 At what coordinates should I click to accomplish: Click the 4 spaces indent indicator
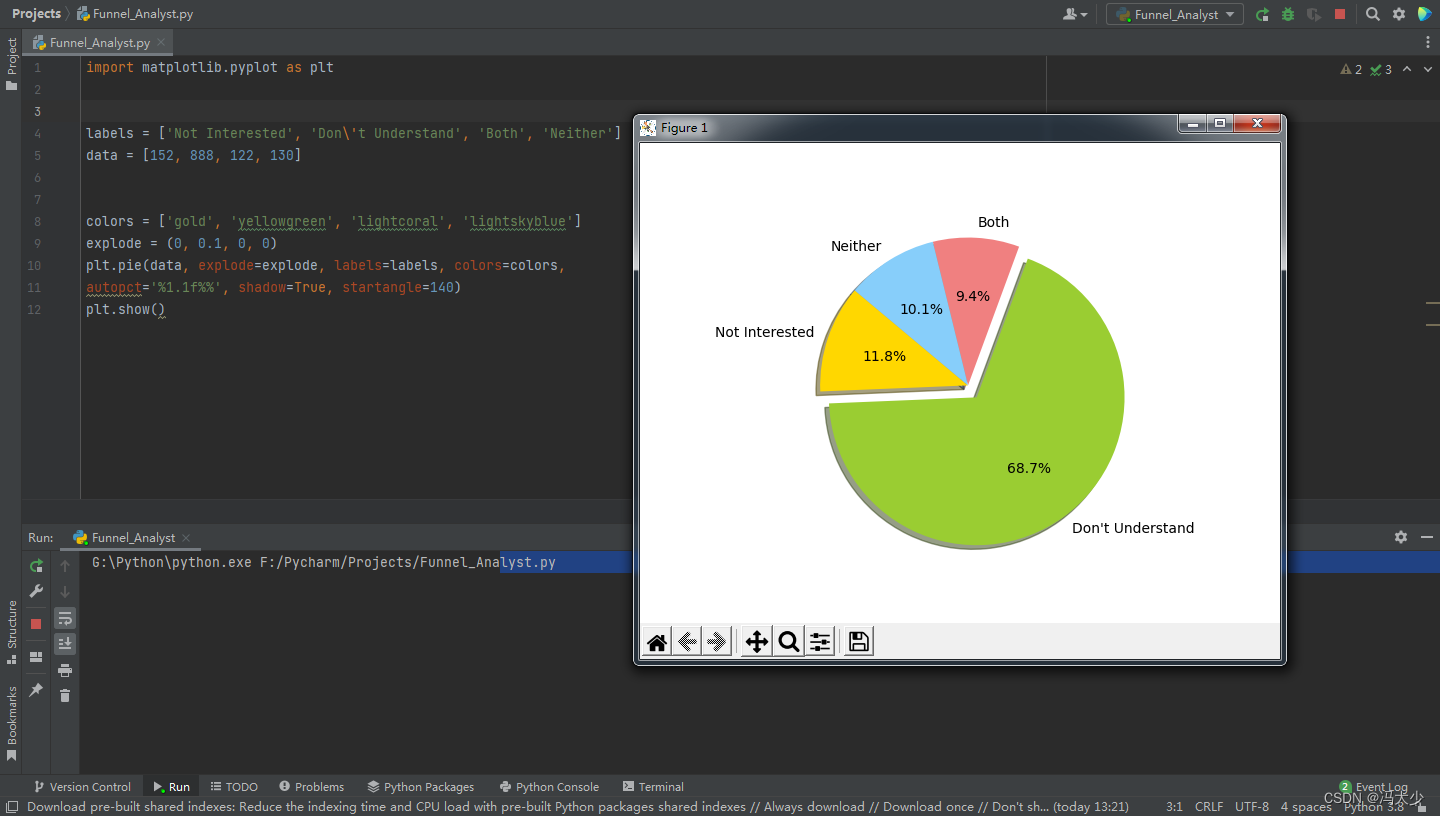click(x=1305, y=806)
